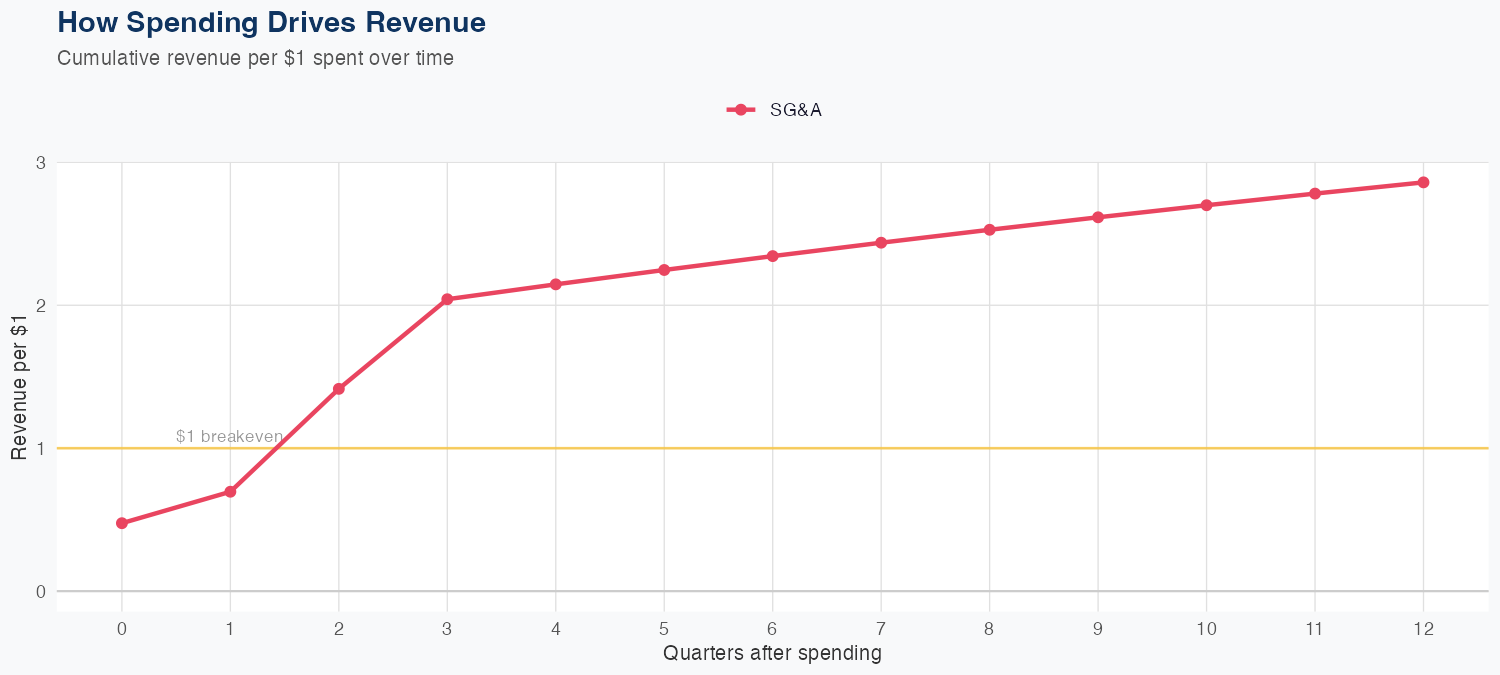The image size is (1500, 675).
Task: Pick the data point at quarter 5
Action: coord(664,270)
